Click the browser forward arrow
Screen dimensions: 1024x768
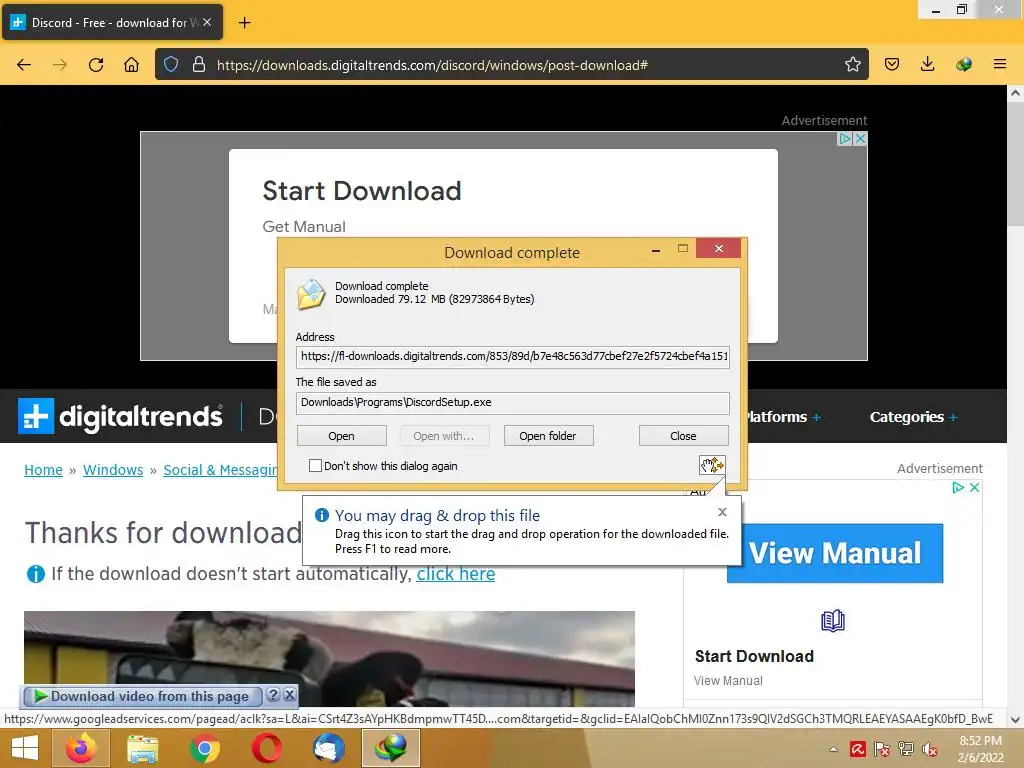pyautogui.click(x=60, y=65)
